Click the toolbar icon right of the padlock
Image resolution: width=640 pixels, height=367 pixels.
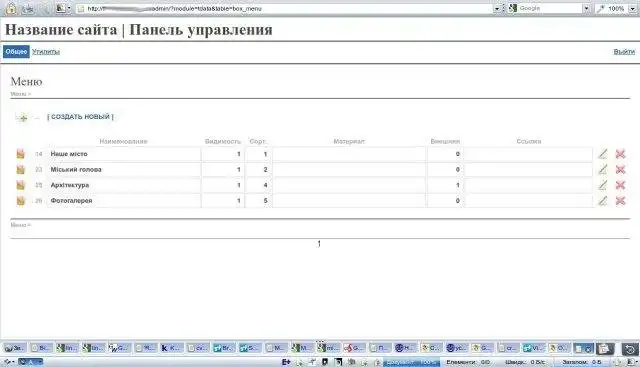click(x=28, y=8)
